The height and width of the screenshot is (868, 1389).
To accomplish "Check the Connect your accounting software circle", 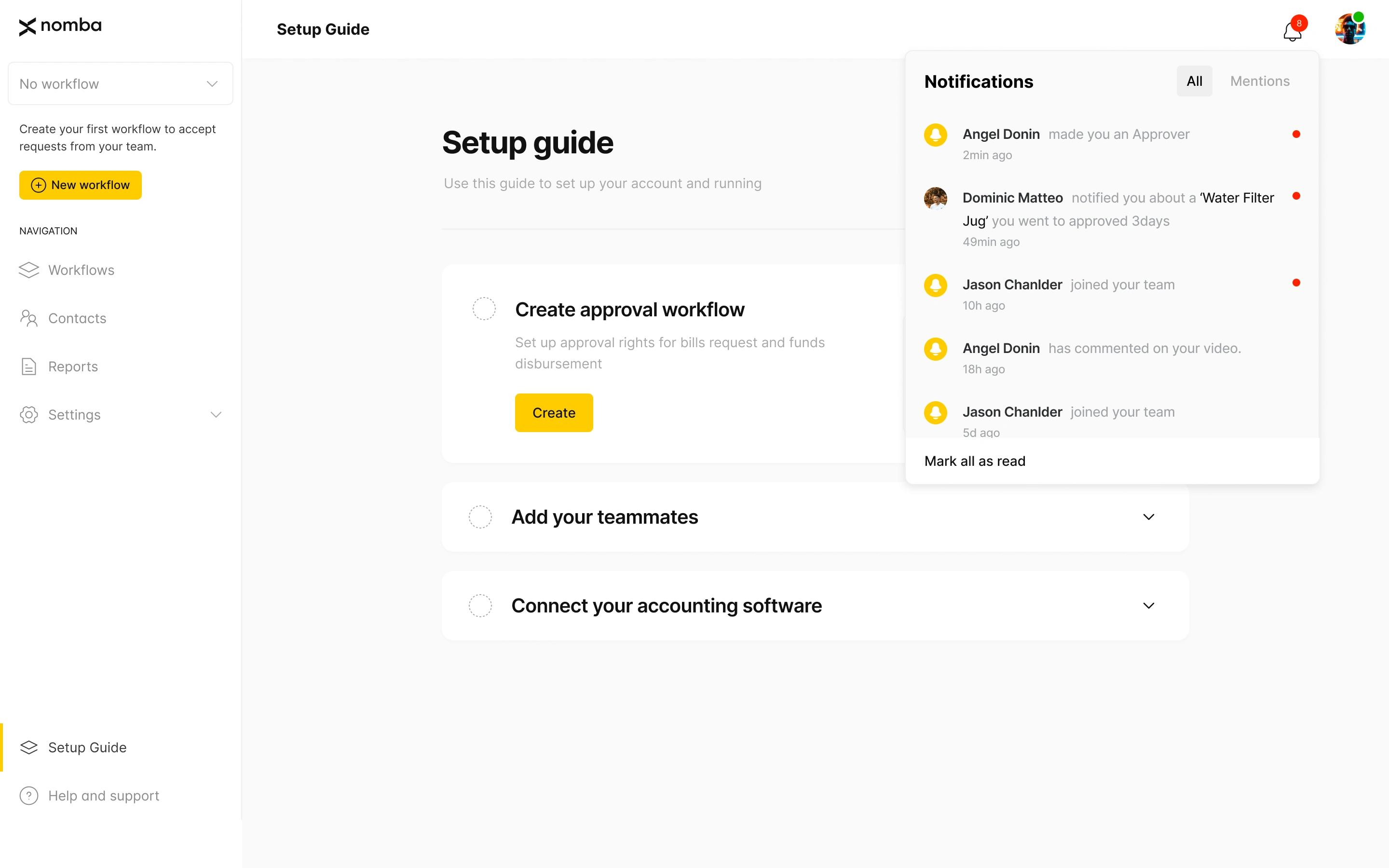I will (480, 606).
